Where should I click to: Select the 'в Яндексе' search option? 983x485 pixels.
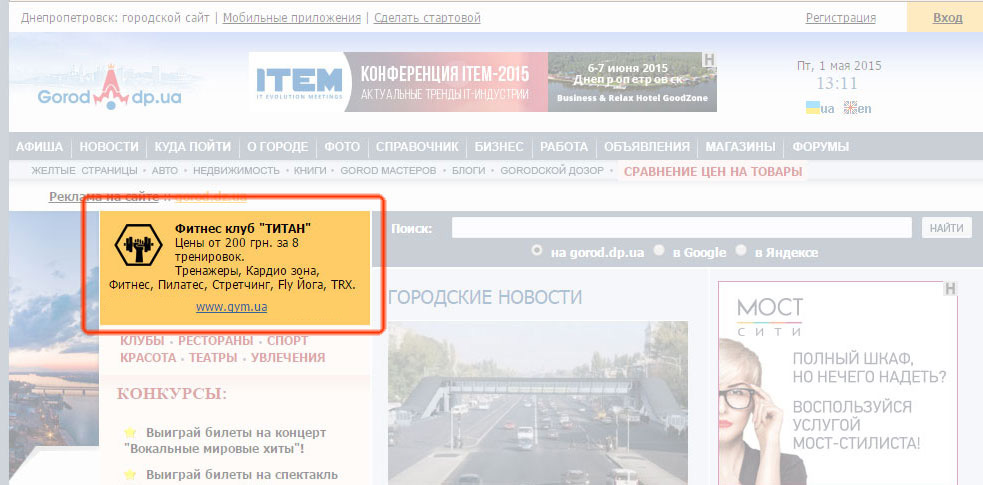741,251
